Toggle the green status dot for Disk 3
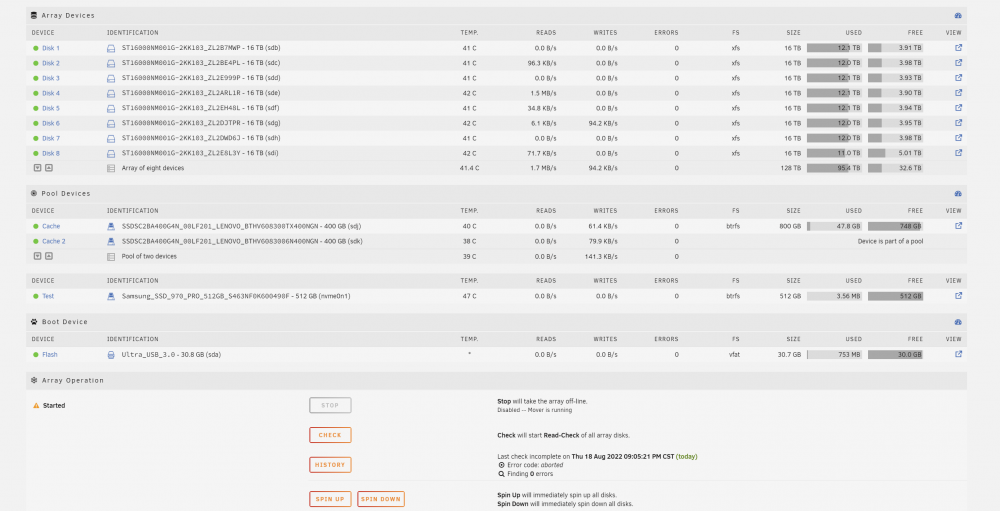Screen dimensions: 1000x511 pos(36,78)
